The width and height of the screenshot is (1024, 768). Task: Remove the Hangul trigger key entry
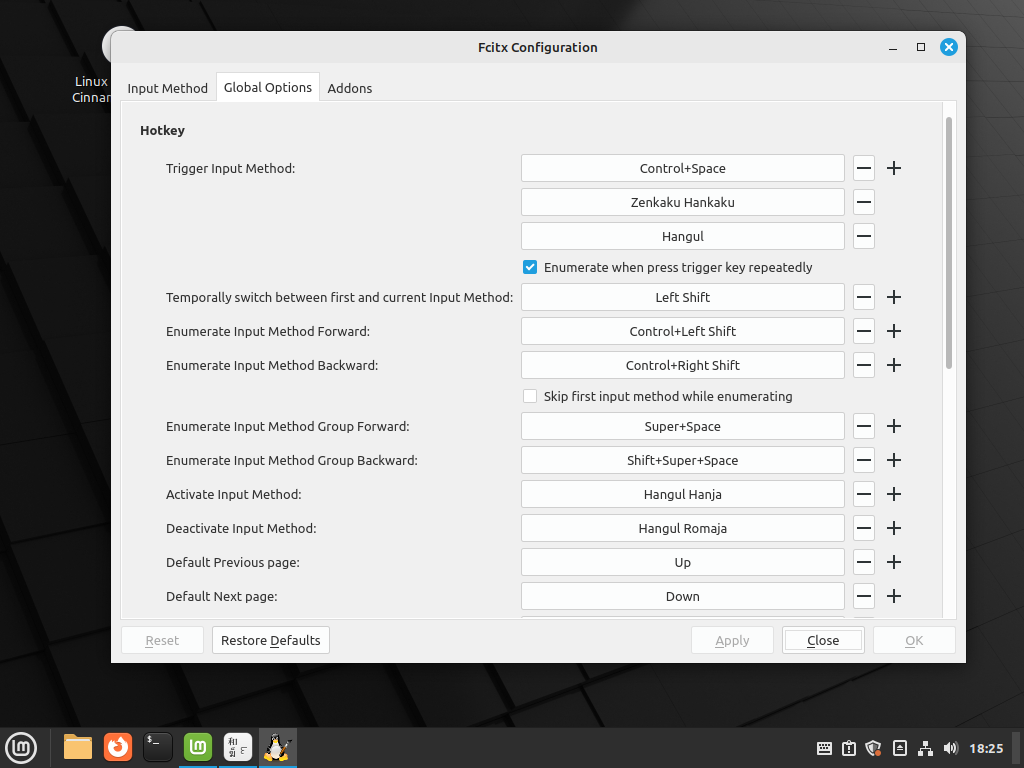(864, 236)
